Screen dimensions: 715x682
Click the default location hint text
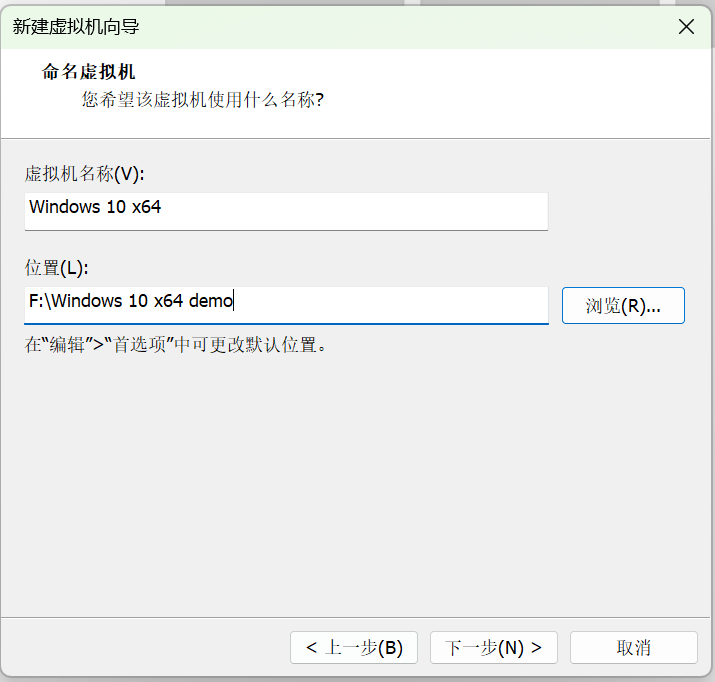tap(176, 345)
